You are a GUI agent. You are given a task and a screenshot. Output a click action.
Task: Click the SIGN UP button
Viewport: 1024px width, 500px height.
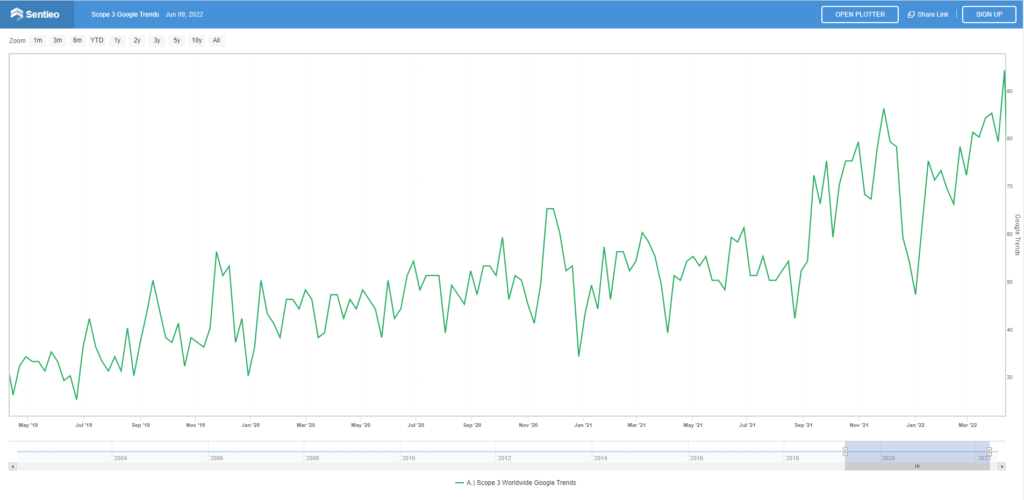pos(989,14)
